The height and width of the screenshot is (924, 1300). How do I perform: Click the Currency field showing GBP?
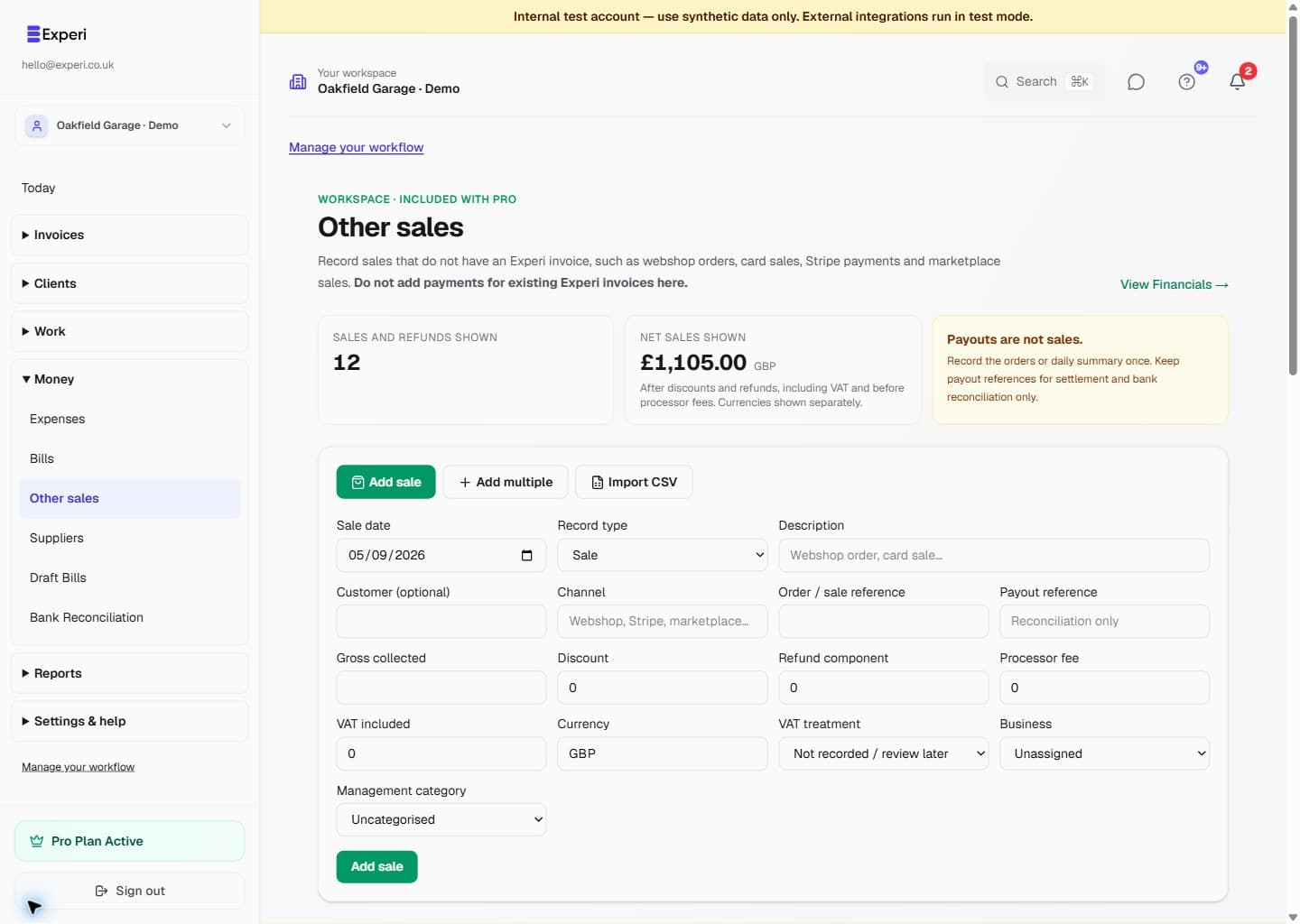pyautogui.click(x=663, y=753)
